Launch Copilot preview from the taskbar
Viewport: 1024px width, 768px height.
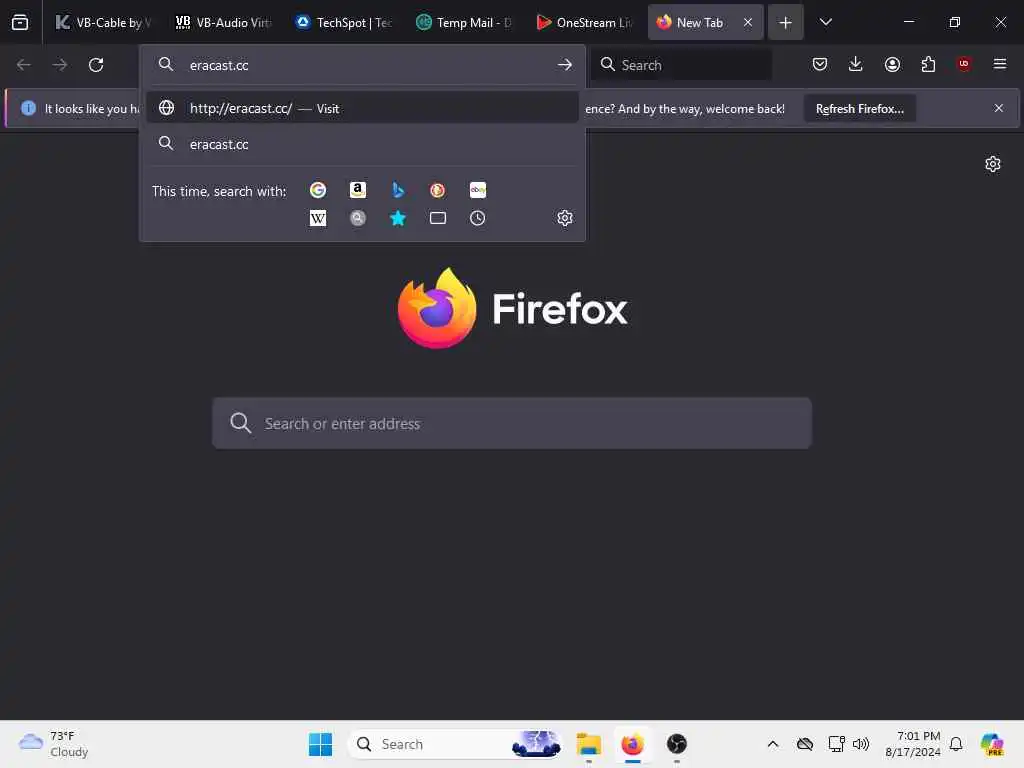[992, 744]
